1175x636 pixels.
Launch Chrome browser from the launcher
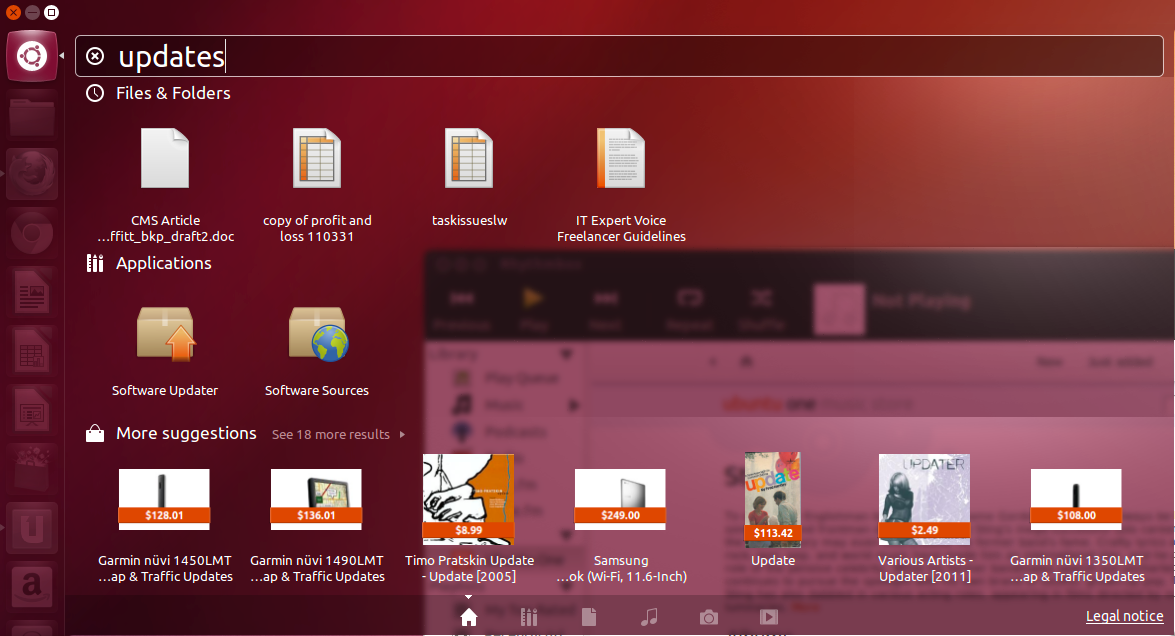point(31,234)
